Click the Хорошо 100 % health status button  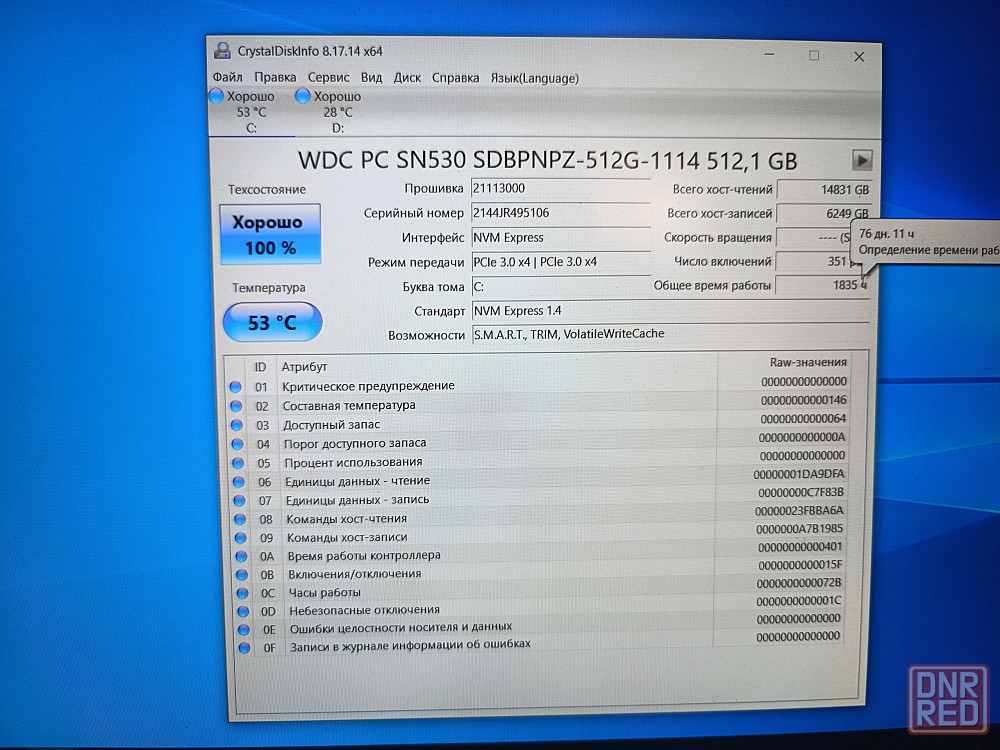[270, 235]
